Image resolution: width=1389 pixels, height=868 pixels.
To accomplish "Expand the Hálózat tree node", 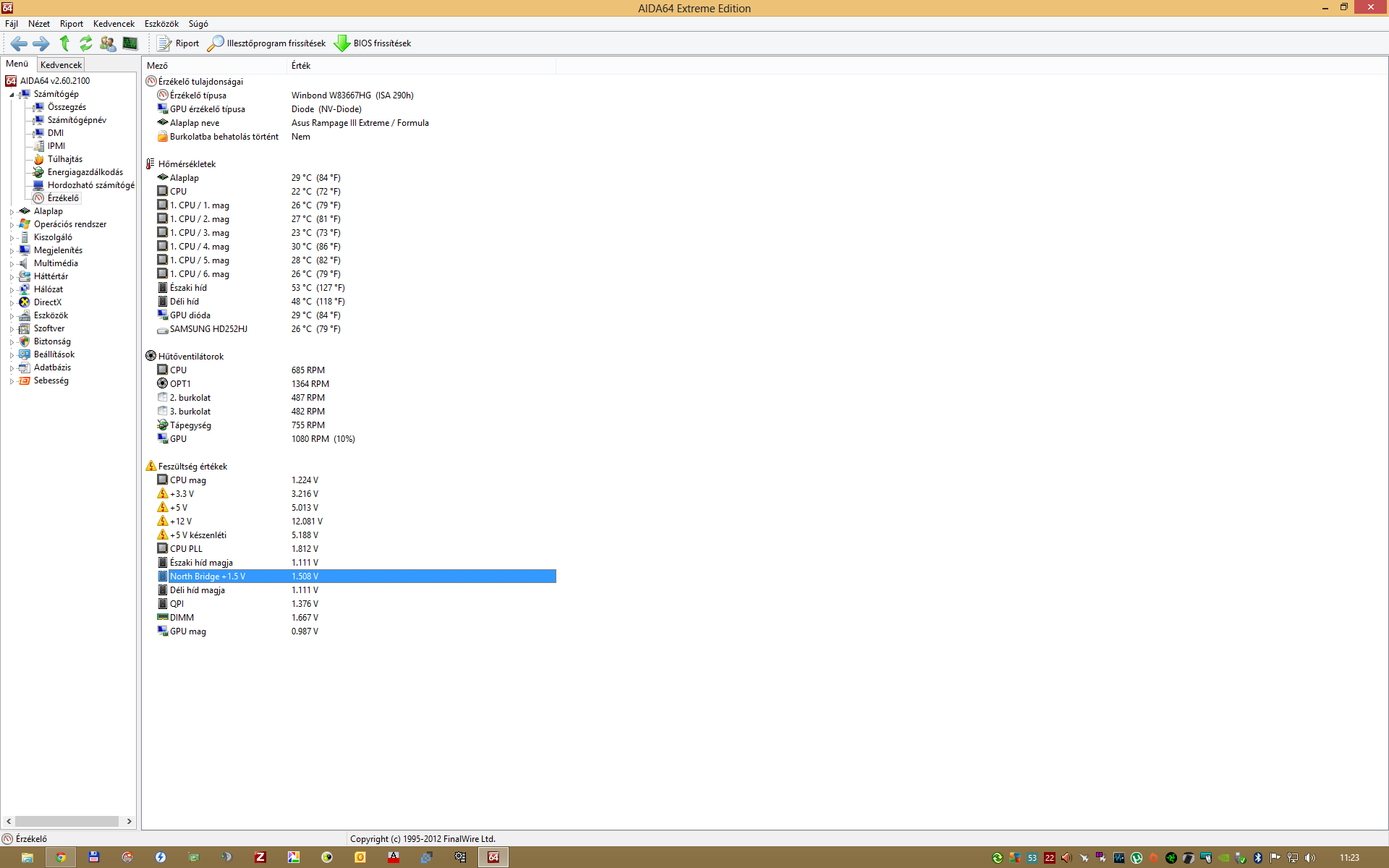I will point(12,290).
